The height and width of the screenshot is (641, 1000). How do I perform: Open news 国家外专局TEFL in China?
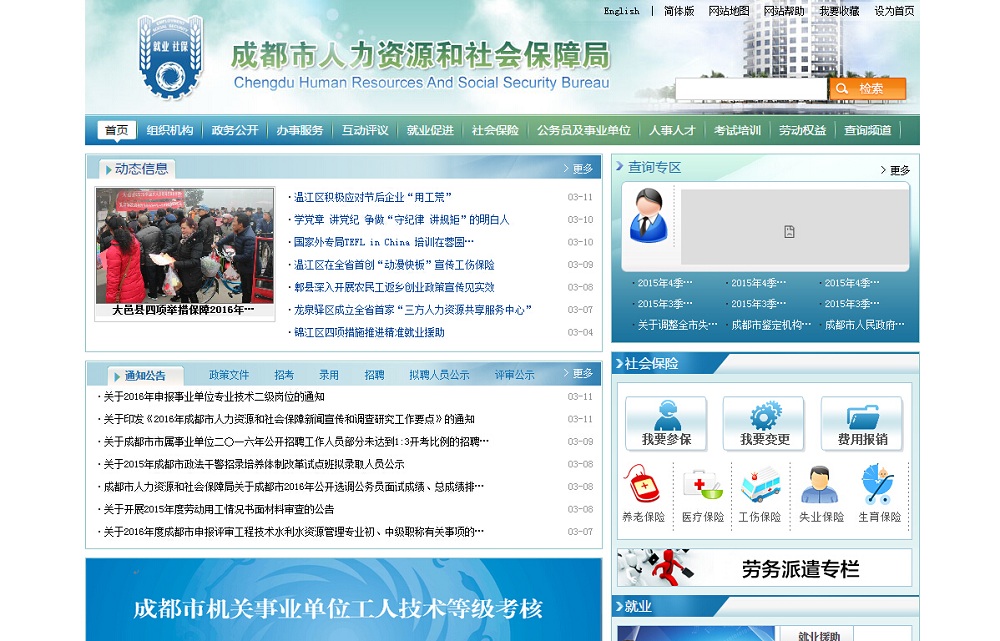[x=383, y=242]
